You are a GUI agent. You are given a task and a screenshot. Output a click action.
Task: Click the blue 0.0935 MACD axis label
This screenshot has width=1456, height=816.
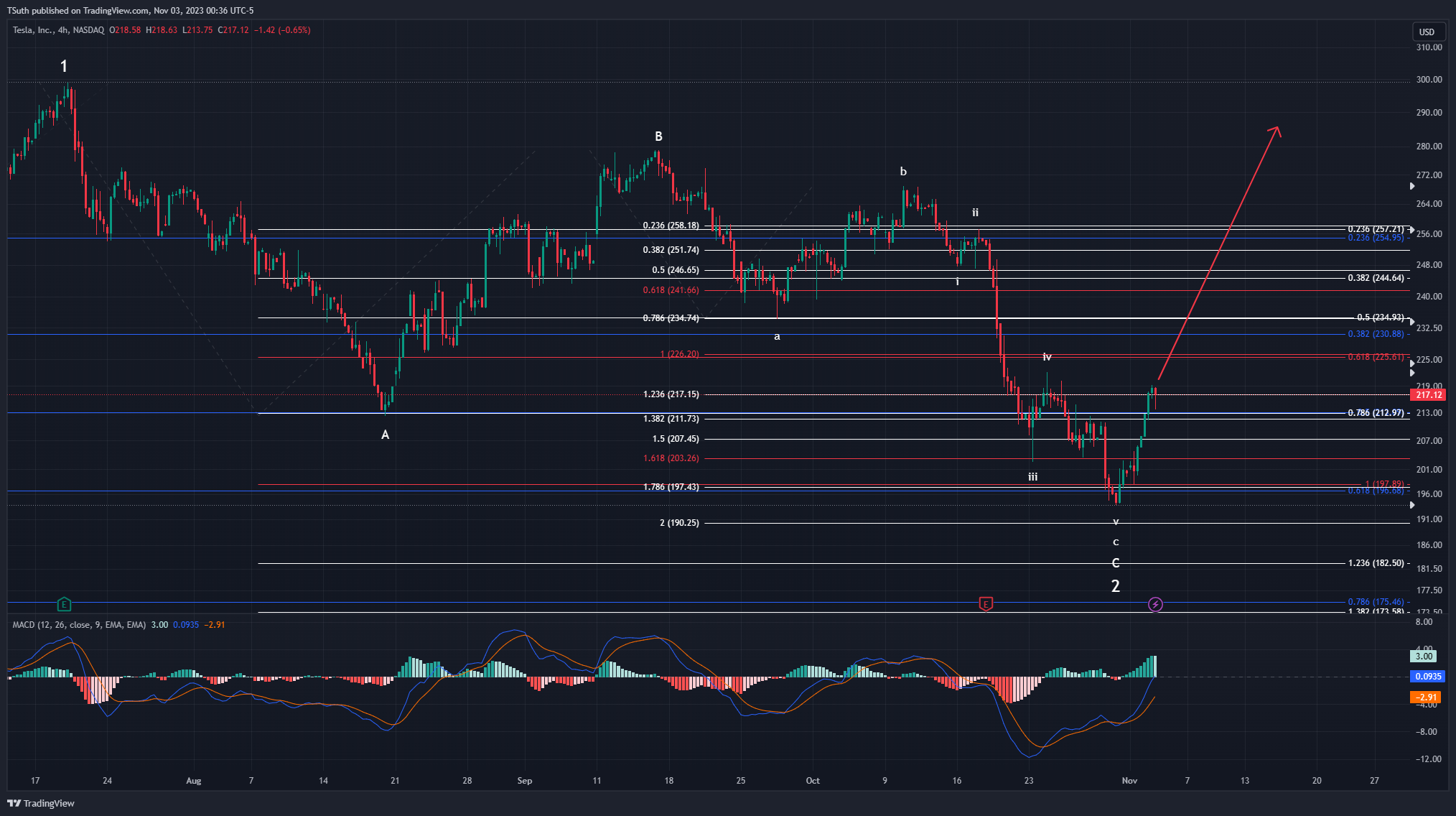[1428, 677]
